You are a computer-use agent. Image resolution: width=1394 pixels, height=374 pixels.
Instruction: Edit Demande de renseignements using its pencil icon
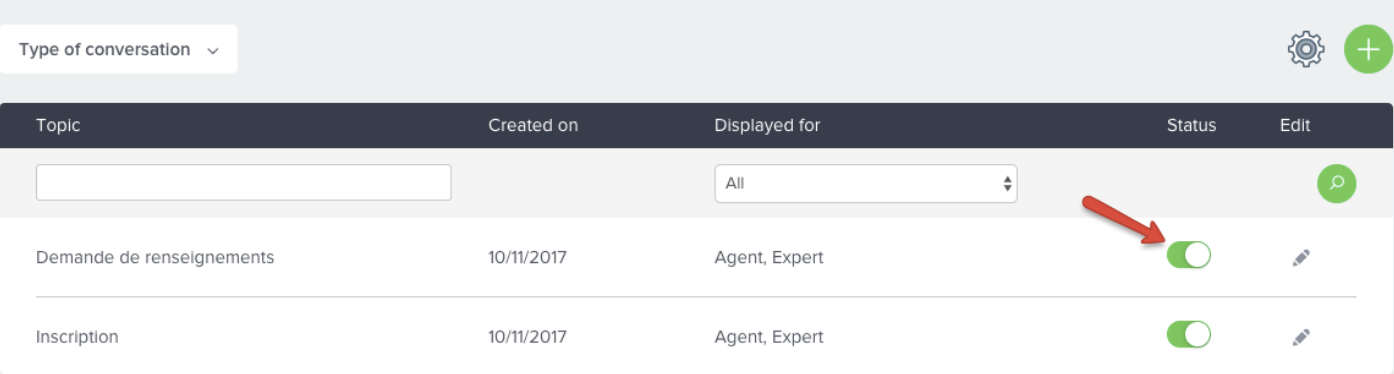tap(1300, 258)
